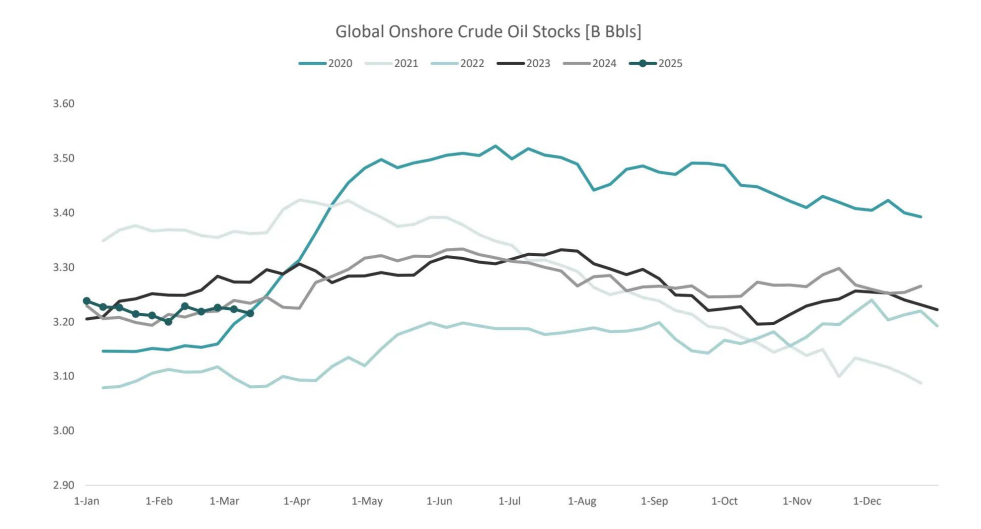Image resolution: width=981 pixels, height=529 pixels.
Task: Select the 1-Dec x-axis label
Action: pos(866,500)
